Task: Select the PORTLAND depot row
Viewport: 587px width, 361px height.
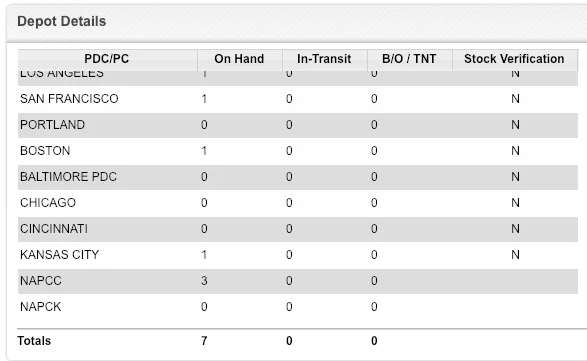Action: (298, 125)
